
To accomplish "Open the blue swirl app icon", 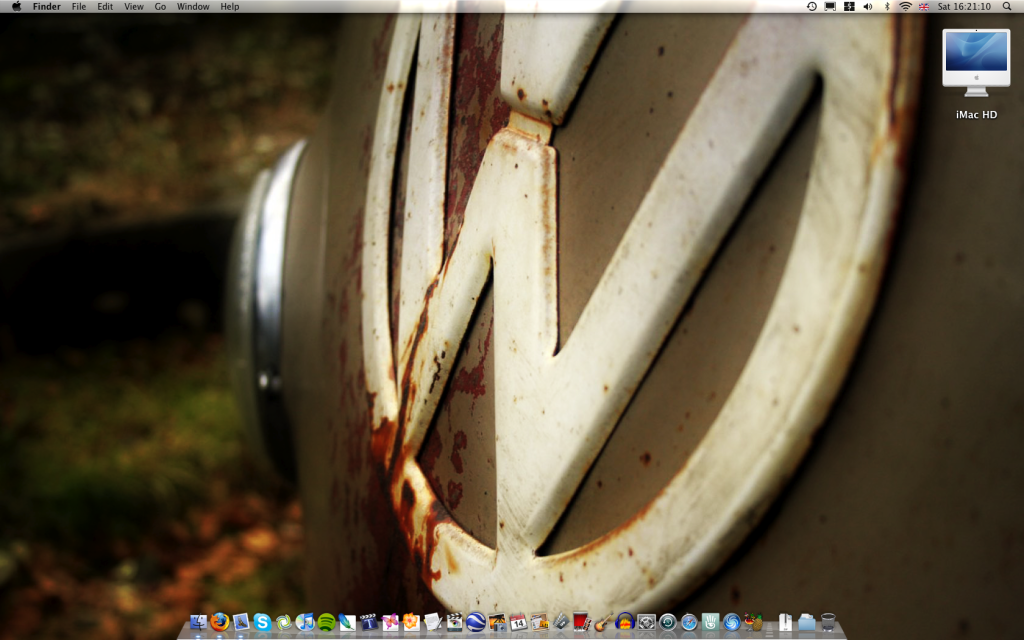I will (x=731, y=622).
